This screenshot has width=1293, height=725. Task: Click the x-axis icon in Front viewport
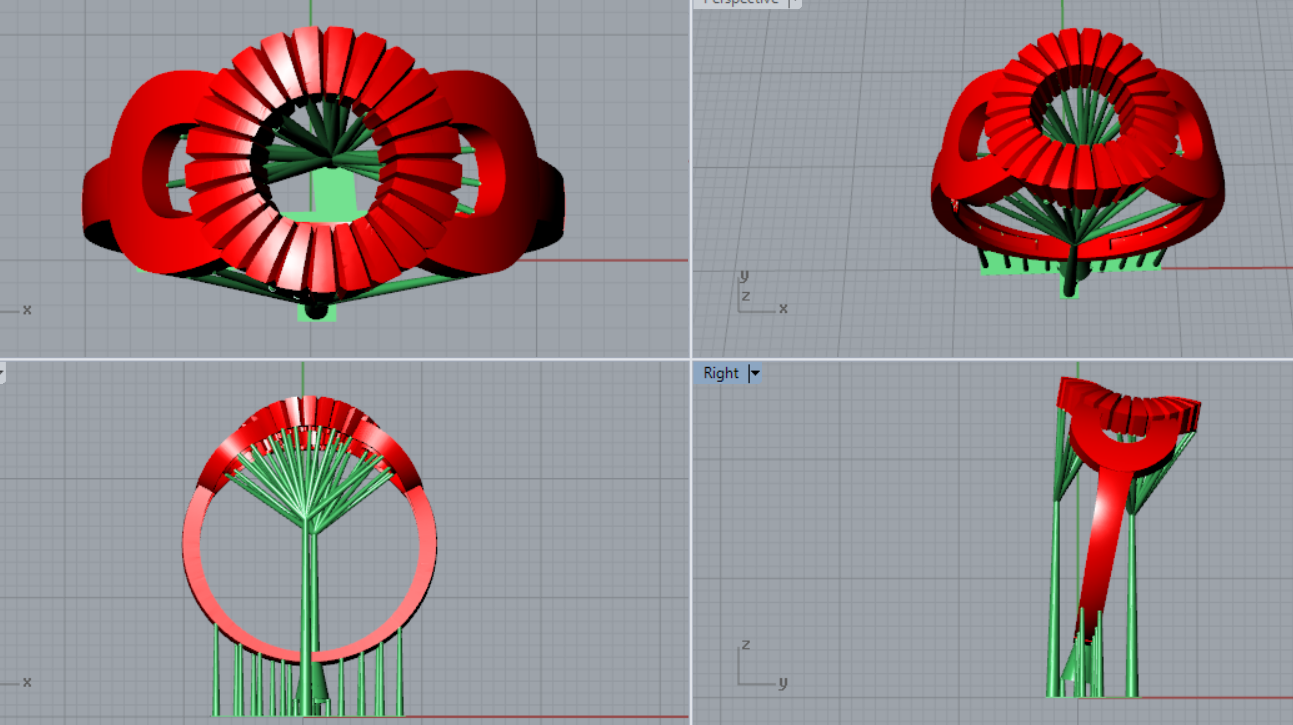point(18,682)
